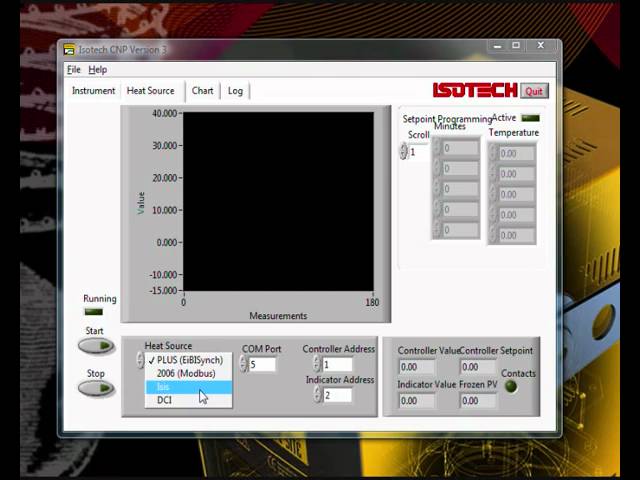The height and width of the screenshot is (480, 640).
Task: Click the 40.000 Y-axis maximum label
Action: [x=164, y=113]
